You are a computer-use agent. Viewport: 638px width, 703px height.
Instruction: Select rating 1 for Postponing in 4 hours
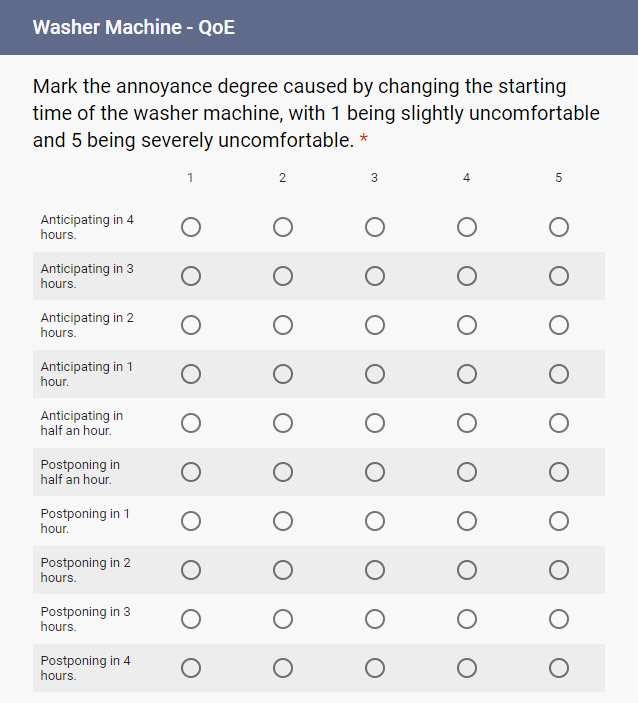click(x=191, y=668)
